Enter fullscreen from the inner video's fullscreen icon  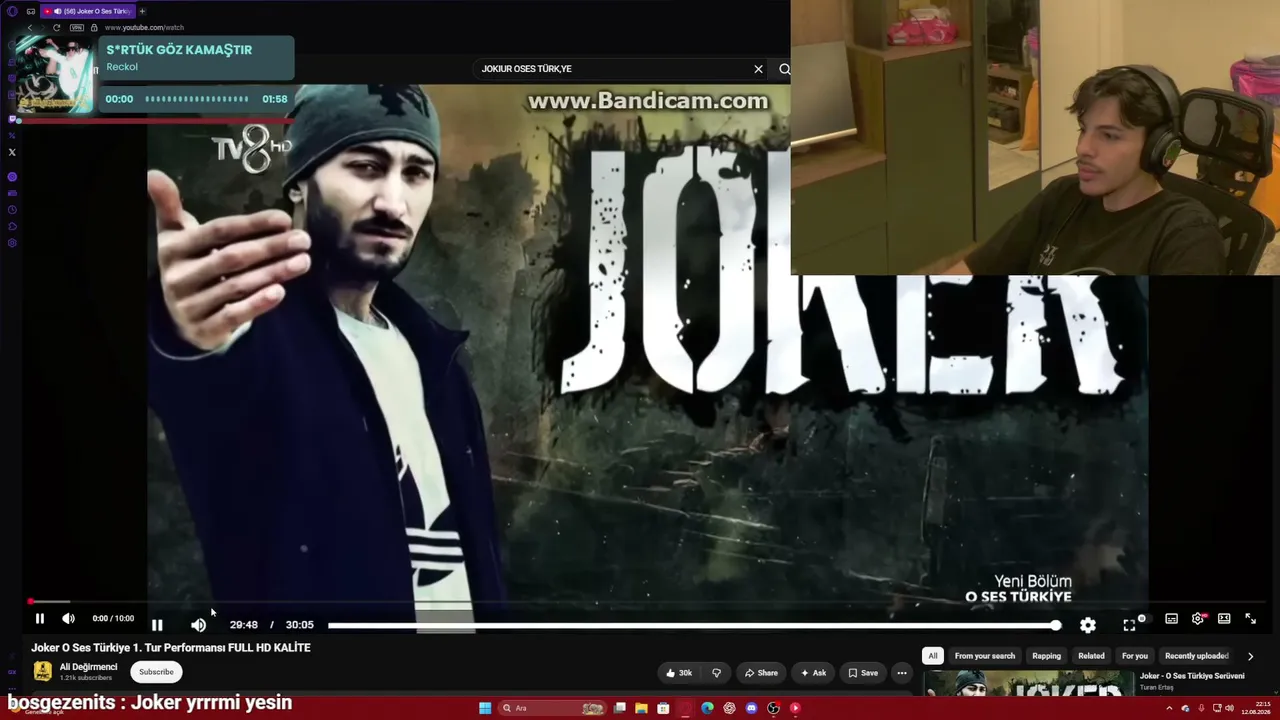[1129, 625]
